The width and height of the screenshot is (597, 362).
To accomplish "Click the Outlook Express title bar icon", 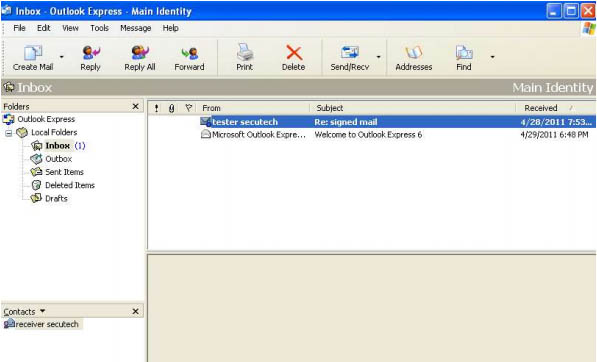I will tap(6, 10).
